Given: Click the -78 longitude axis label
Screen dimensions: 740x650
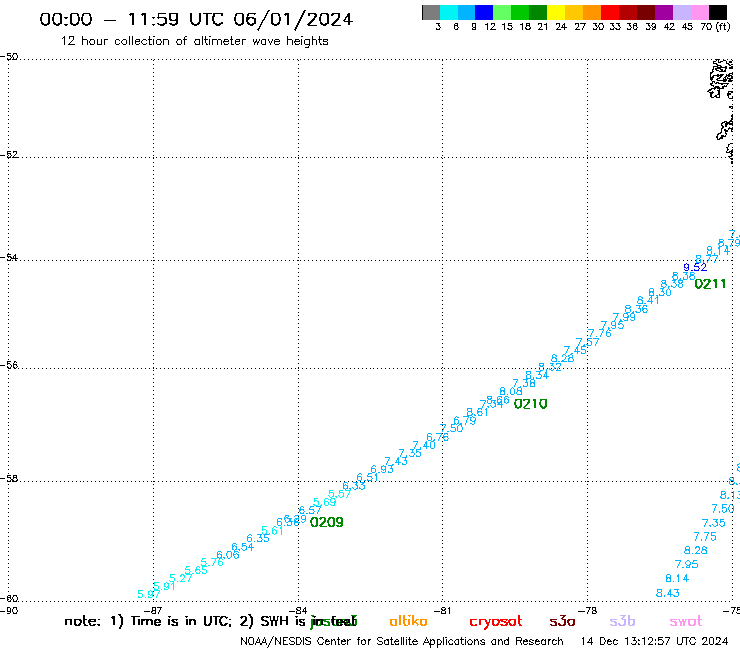Looking at the screenshot, I should [x=588, y=610].
